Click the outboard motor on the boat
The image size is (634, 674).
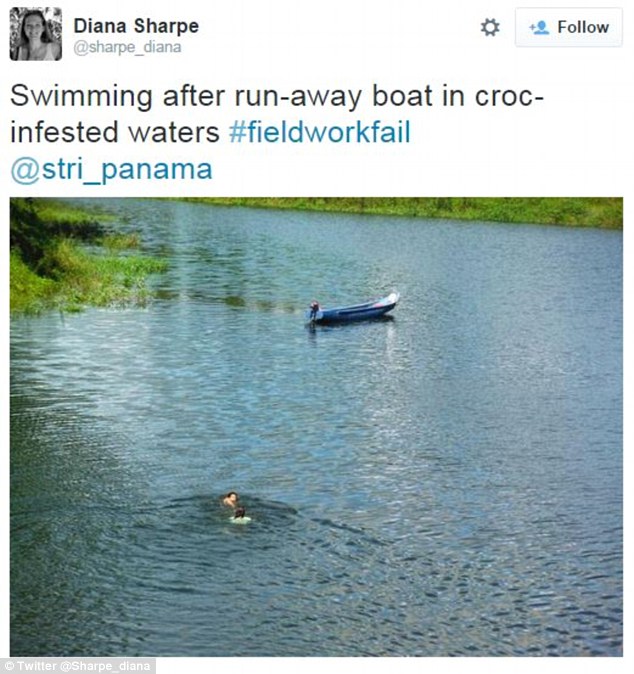point(314,311)
